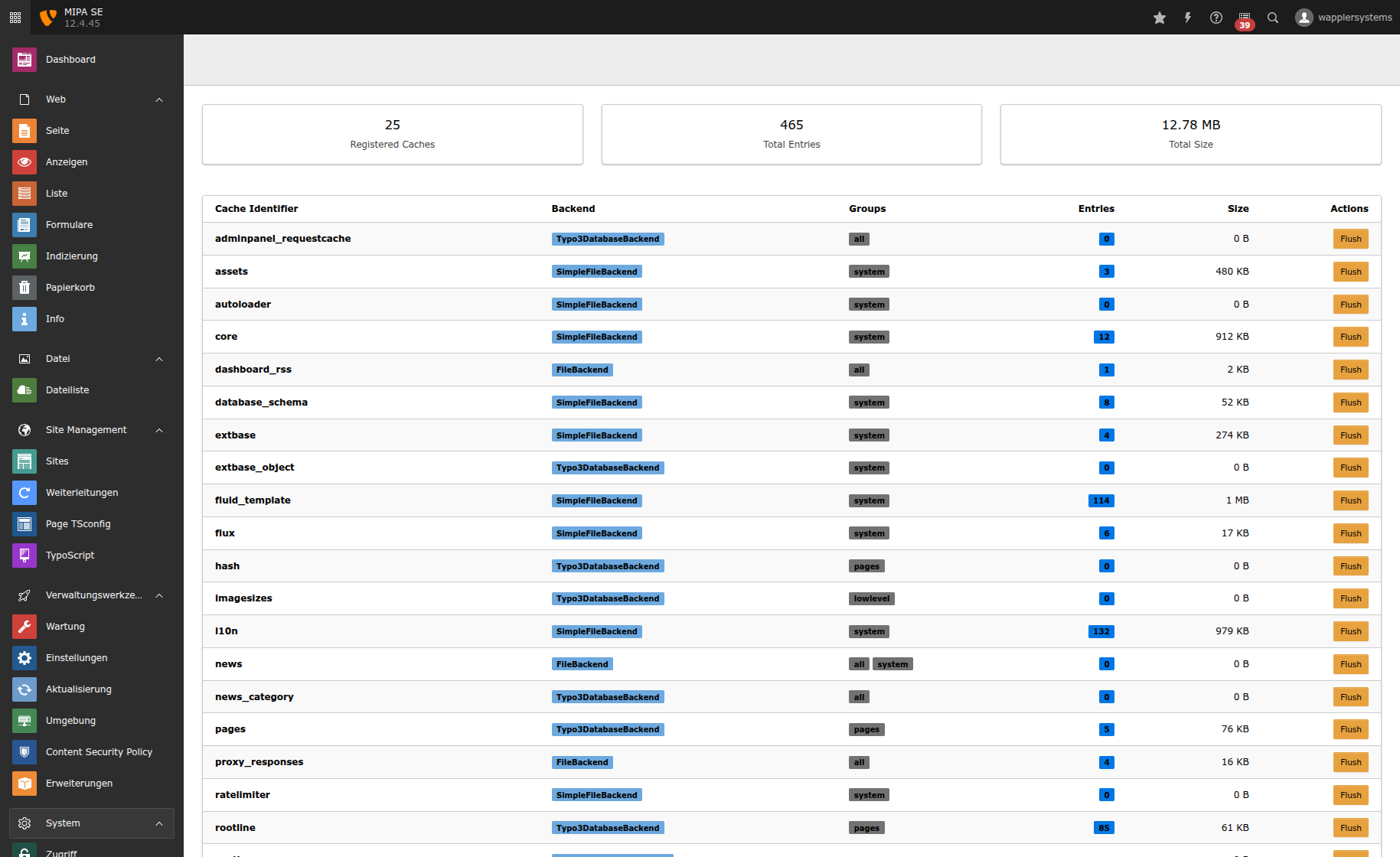Select the Seite module in the sidebar
Viewport: 1400px width, 857px height.
coord(58,130)
